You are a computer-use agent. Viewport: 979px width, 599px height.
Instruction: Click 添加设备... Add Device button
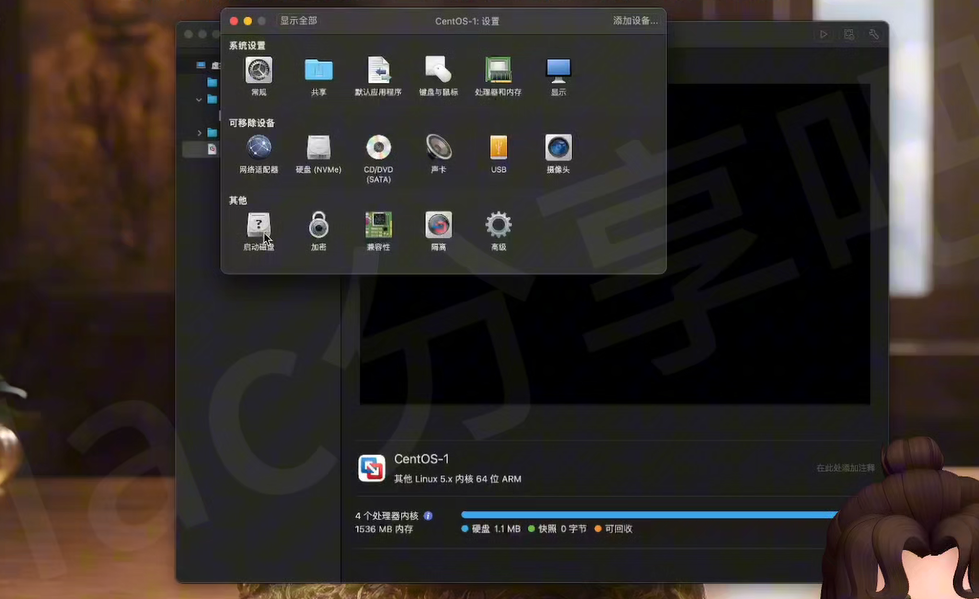635,21
